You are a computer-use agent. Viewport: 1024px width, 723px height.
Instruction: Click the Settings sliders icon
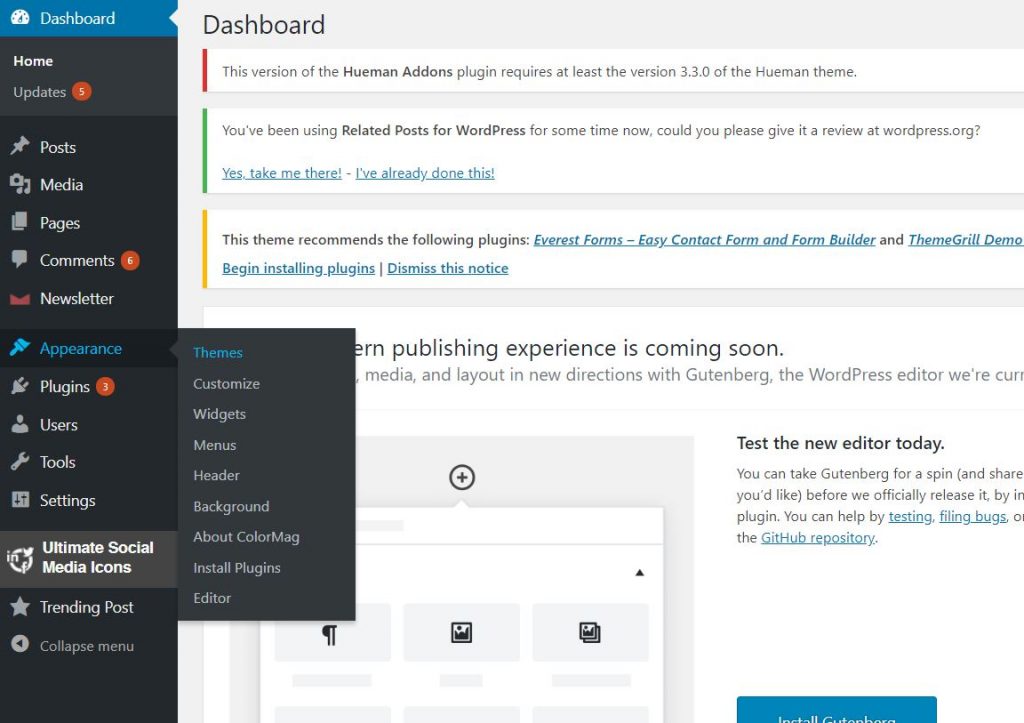[20, 500]
